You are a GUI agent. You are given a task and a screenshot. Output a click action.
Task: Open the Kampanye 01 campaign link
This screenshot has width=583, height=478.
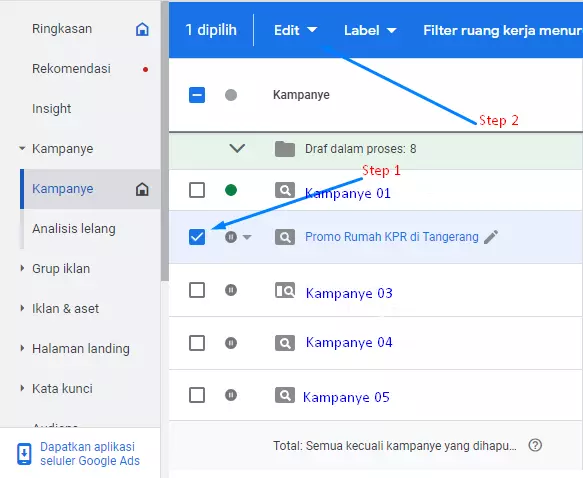coord(348,193)
